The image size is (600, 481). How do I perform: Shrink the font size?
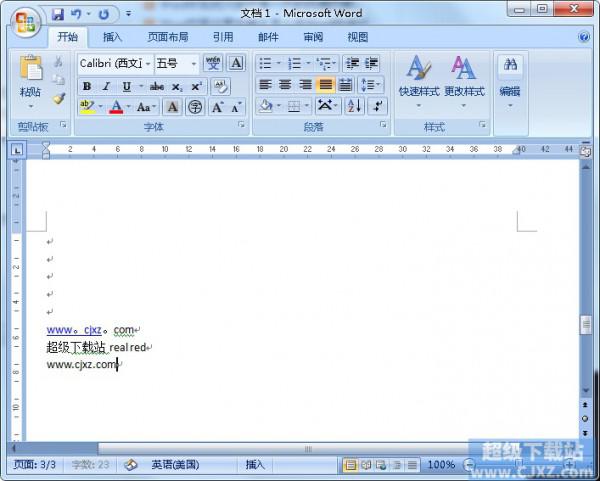236,107
